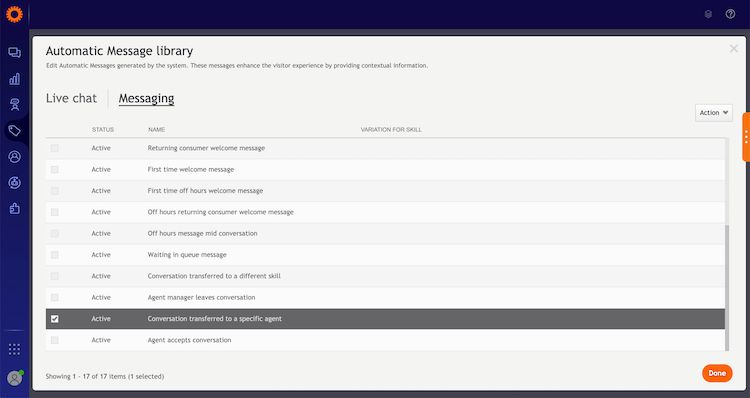Click the Done button
This screenshot has width=750, height=398.
pyautogui.click(x=717, y=373)
